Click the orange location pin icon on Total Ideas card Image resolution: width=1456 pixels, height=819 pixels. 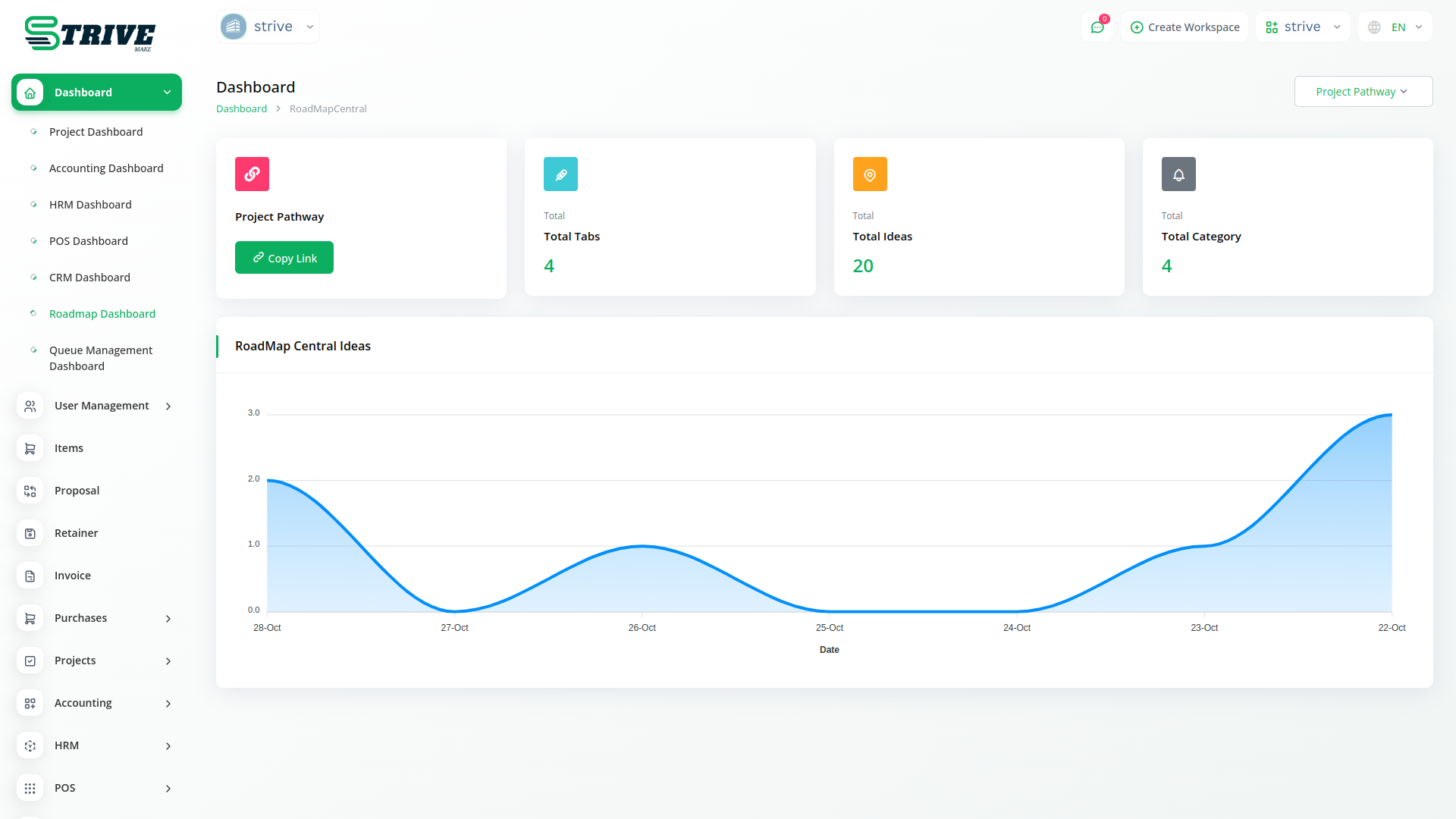coord(870,174)
